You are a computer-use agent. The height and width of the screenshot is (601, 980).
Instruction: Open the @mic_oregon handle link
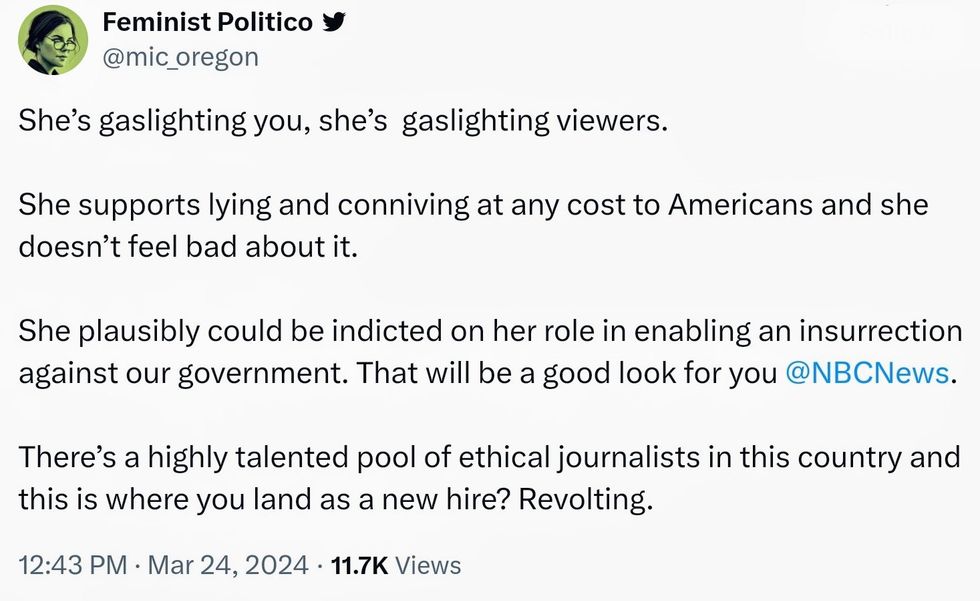click(x=181, y=57)
